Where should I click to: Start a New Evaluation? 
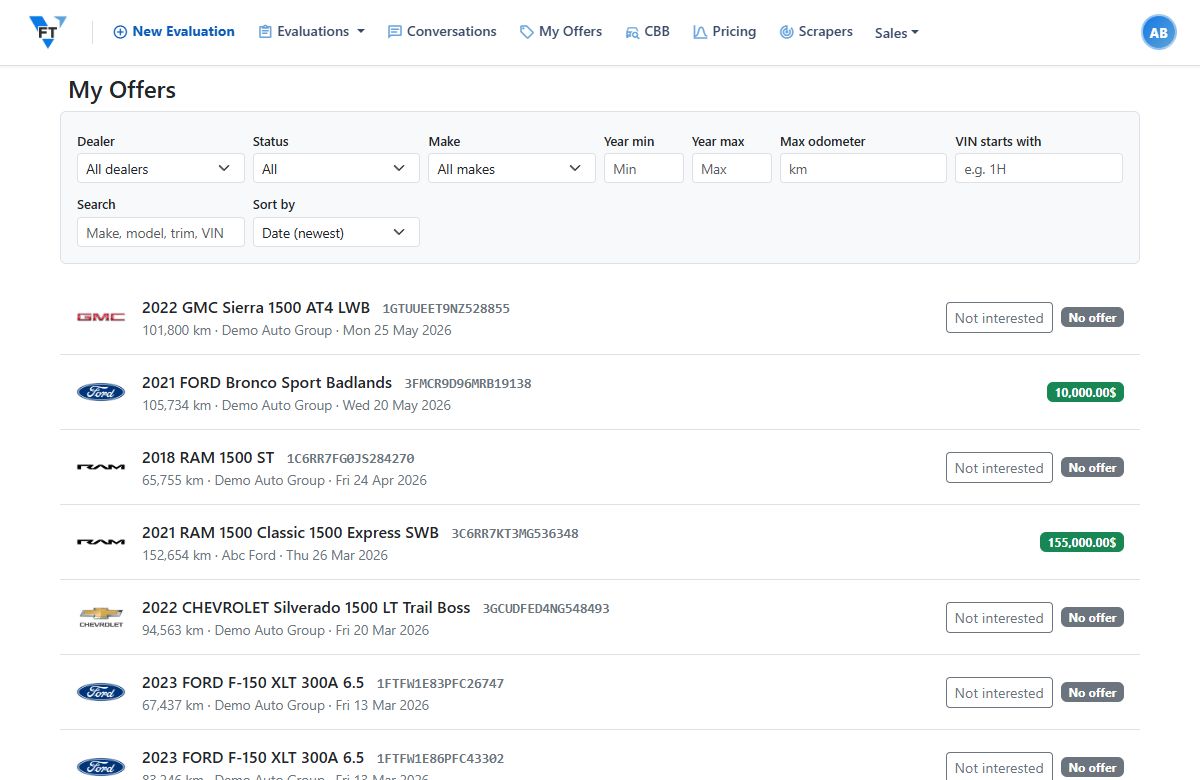click(174, 32)
